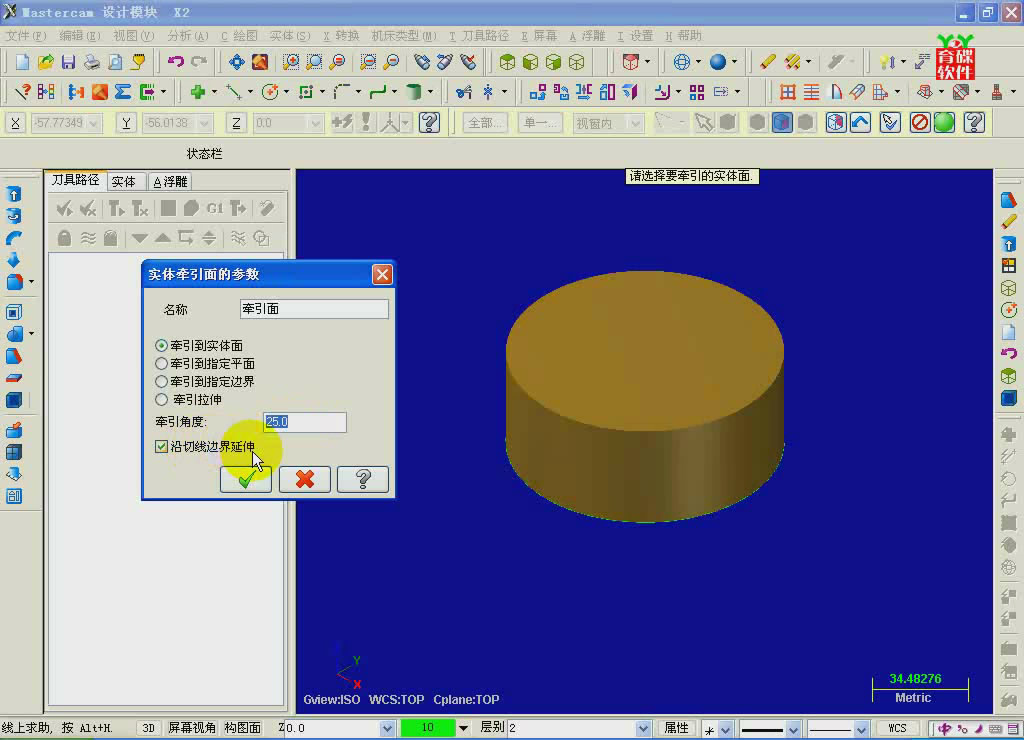
Task: Choose the create circle icon
Action: [x=269, y=92]
